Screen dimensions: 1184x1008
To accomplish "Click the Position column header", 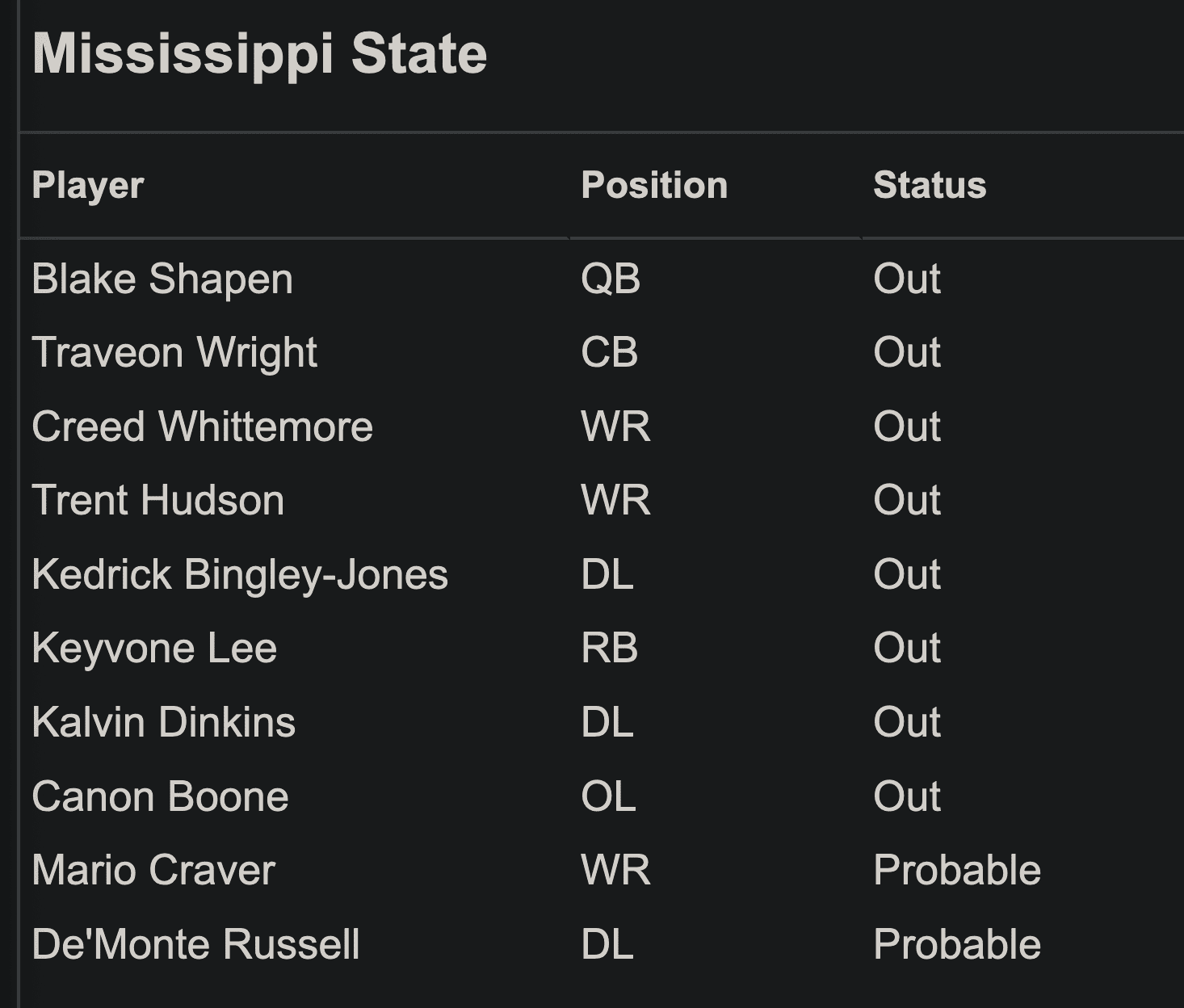I will pos(654,186).
